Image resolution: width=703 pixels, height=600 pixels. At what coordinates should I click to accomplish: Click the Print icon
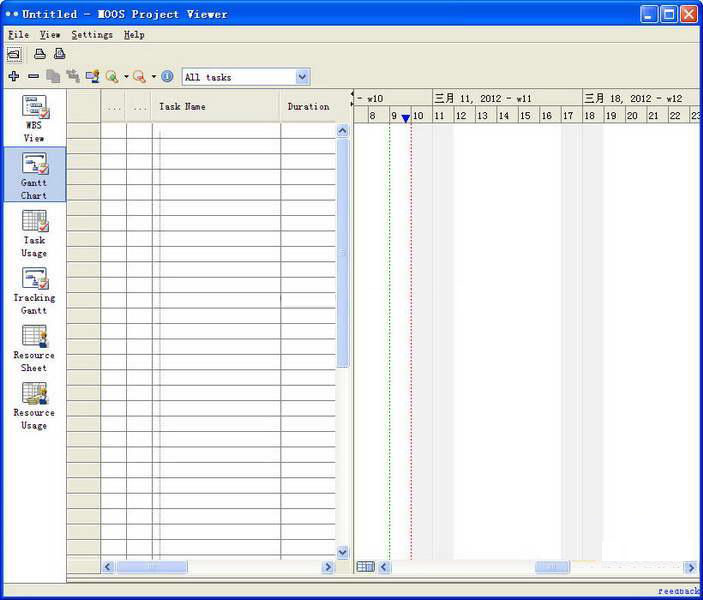[x=40, y=54]
